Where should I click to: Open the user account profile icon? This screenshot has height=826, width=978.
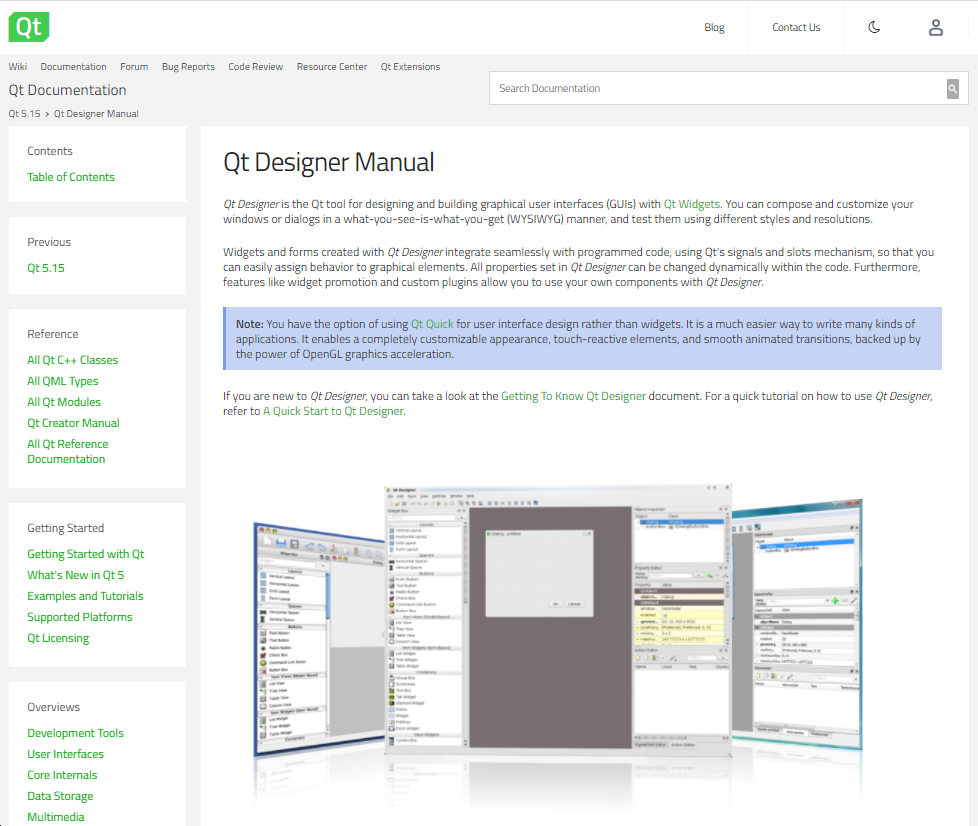coord(936,28)
